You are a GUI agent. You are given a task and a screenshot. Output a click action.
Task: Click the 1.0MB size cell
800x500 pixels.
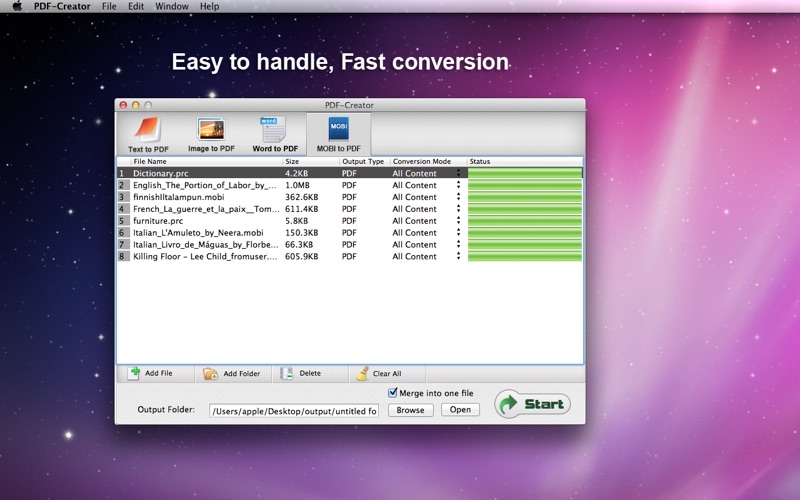297,185
